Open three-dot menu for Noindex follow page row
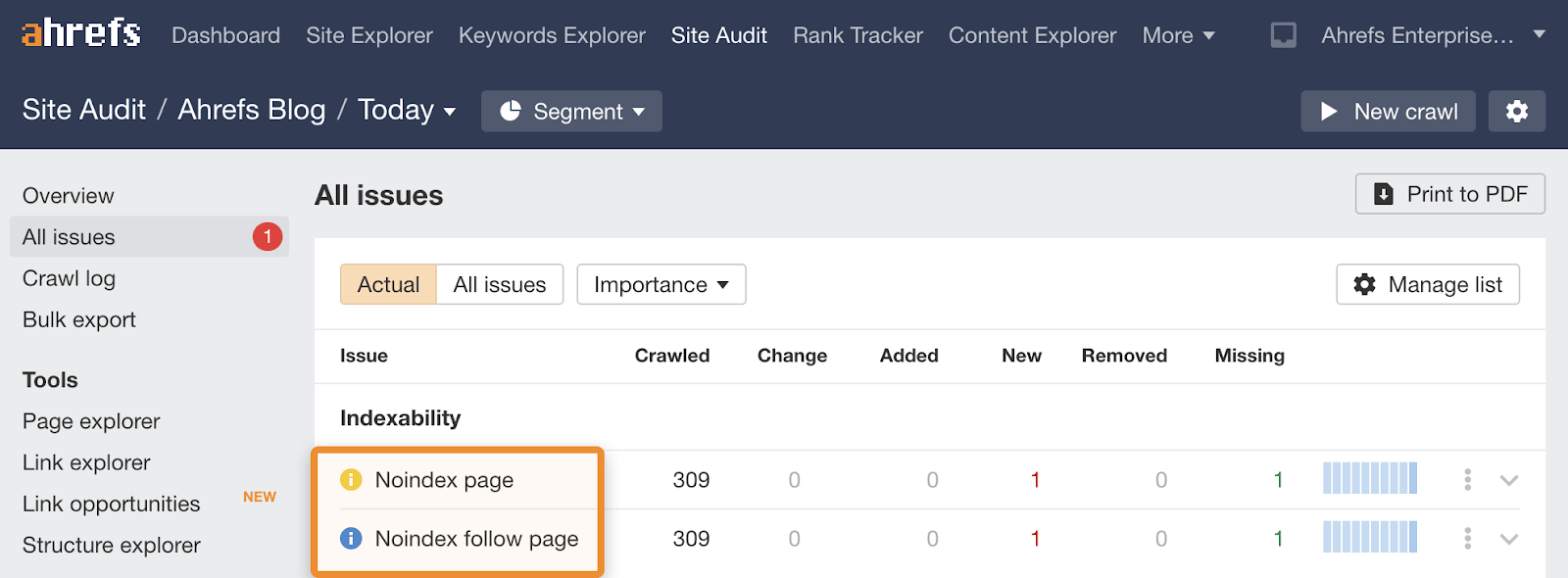 1467,539
